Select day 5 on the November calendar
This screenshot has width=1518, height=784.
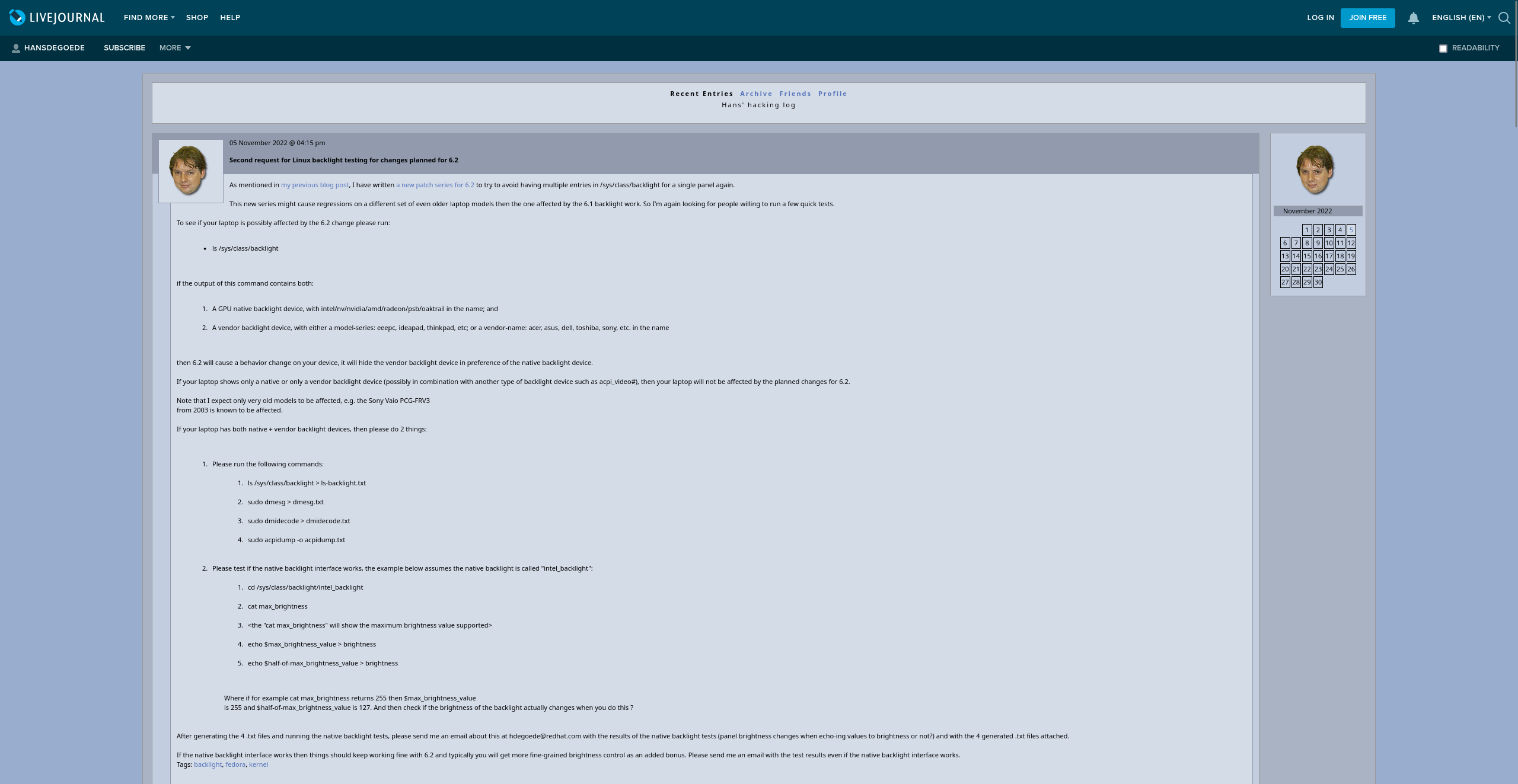click(1351, 230)
